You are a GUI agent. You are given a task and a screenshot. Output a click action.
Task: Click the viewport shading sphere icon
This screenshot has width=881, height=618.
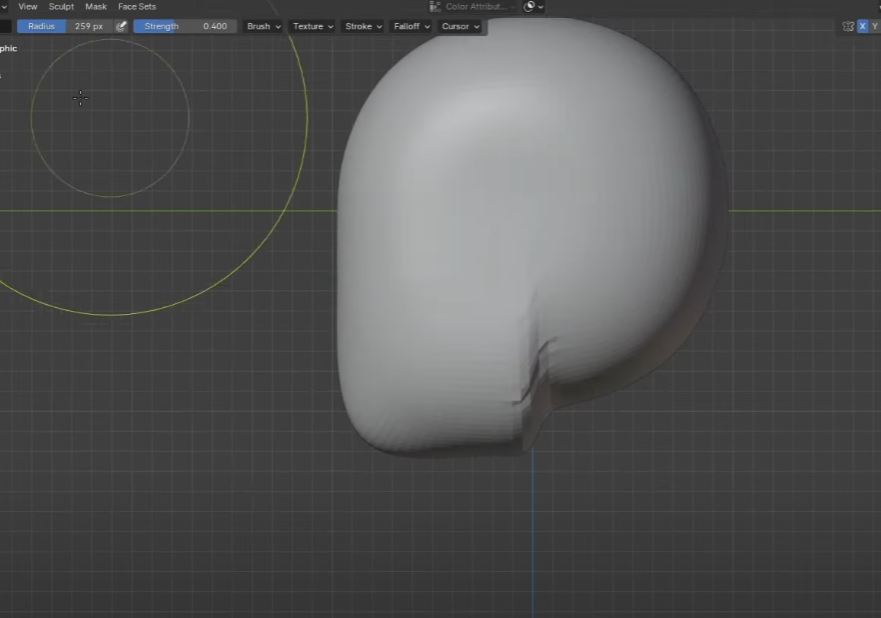pyautogui.click(x=529, y=6)
